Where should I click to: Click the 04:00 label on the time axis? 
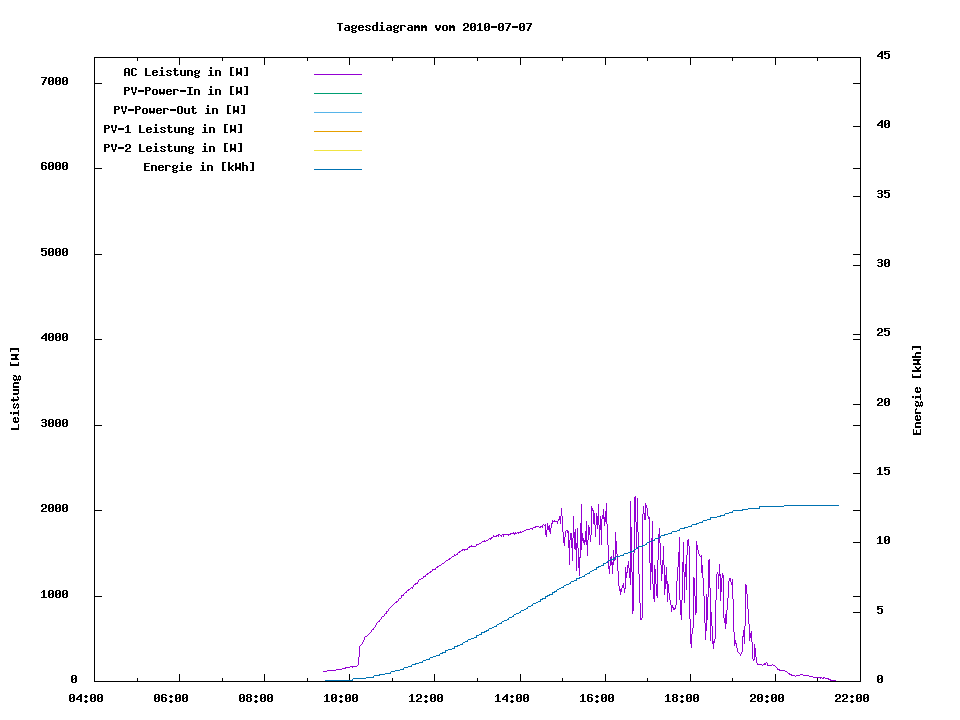click(x=85, y=698)
